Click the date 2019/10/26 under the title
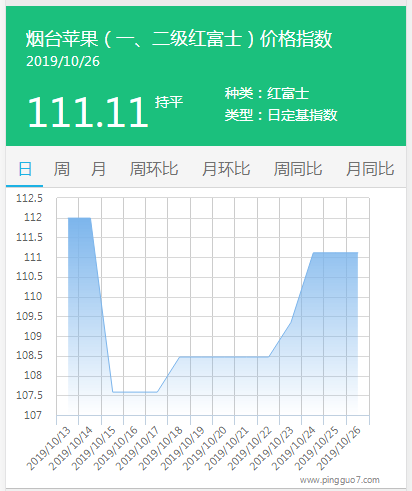The width and height of the screenshot is (412, 491). 63,61
